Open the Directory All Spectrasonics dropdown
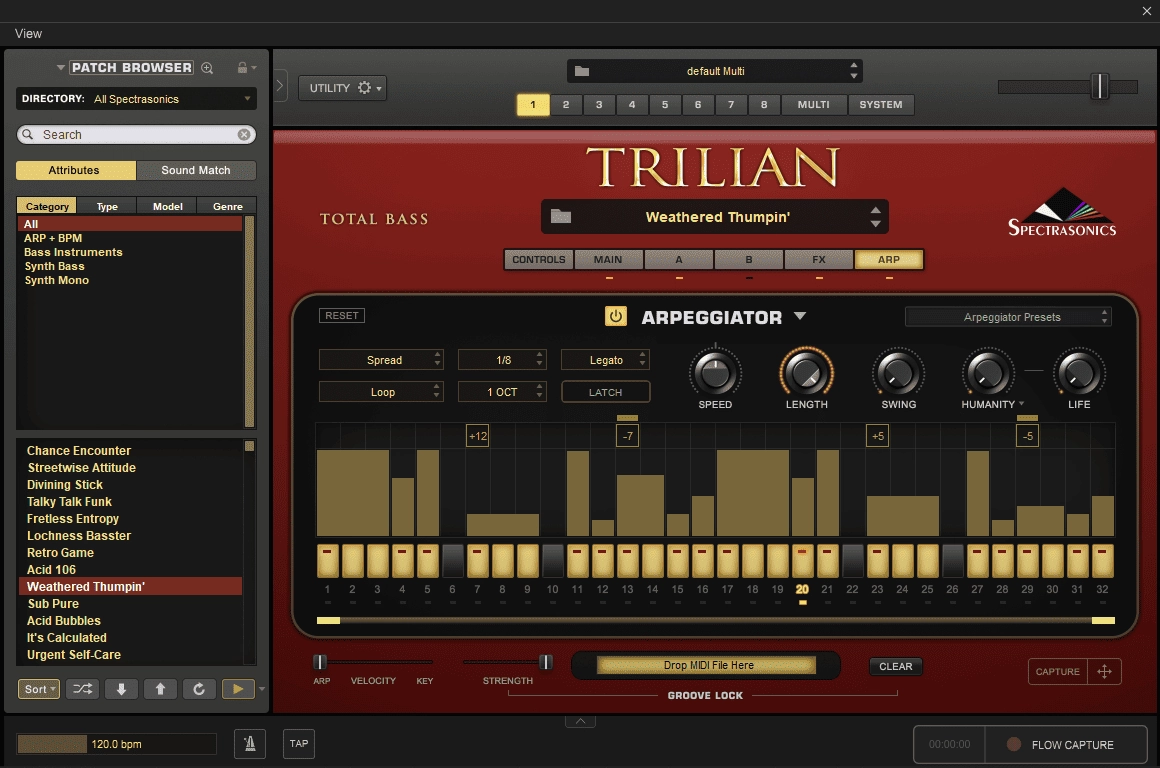 (136, 98)
